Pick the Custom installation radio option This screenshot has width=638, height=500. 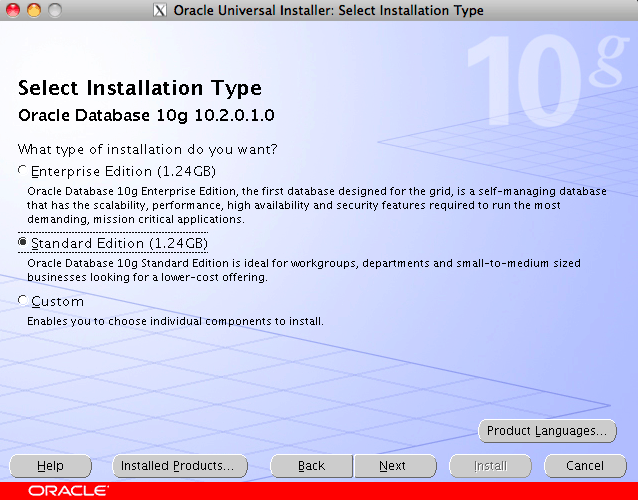23,301
